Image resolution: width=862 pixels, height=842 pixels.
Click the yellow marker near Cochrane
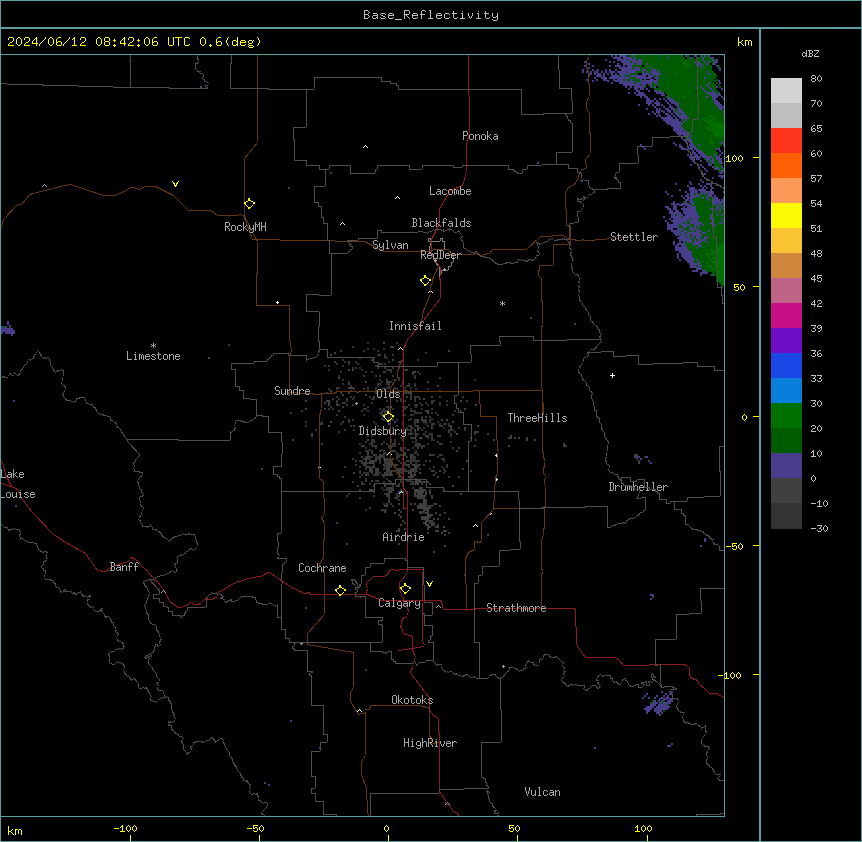point(340,590)
